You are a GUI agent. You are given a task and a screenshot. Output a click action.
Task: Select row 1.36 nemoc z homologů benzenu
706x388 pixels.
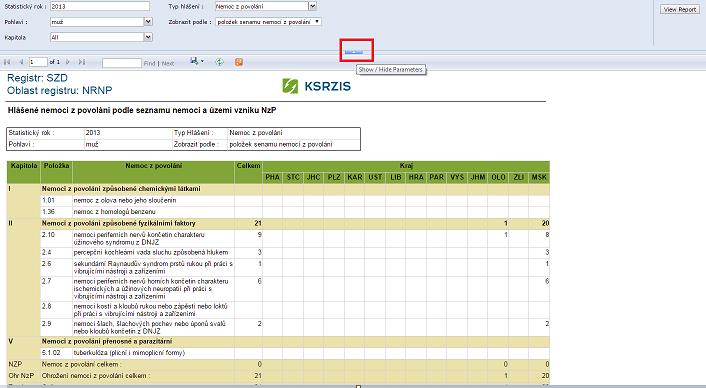coord(295,212)
